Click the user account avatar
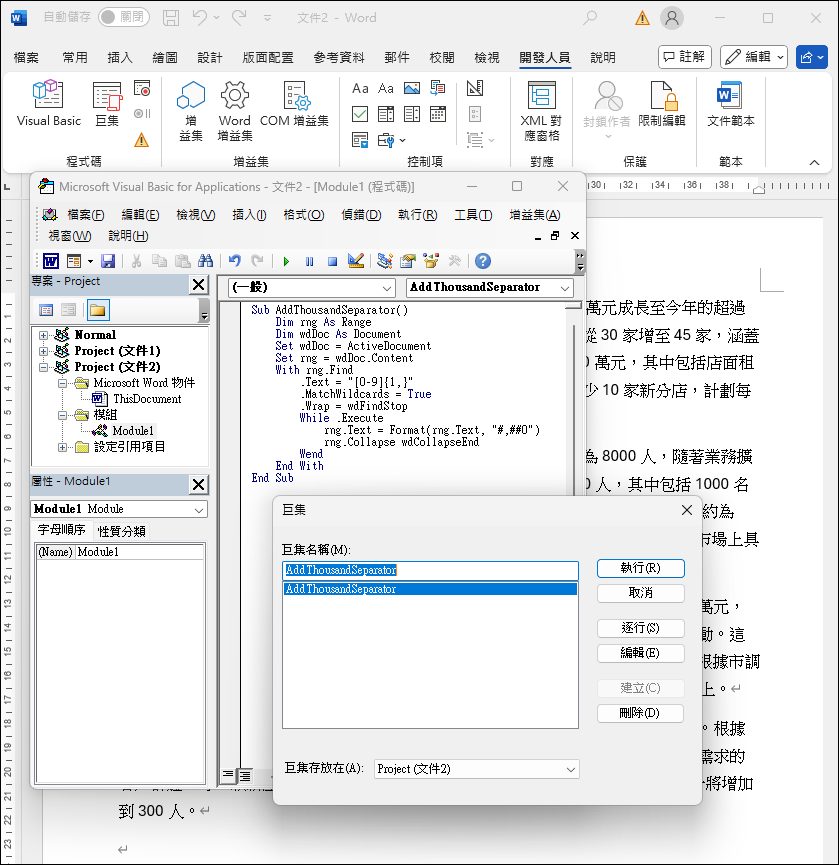 point(672,18)
